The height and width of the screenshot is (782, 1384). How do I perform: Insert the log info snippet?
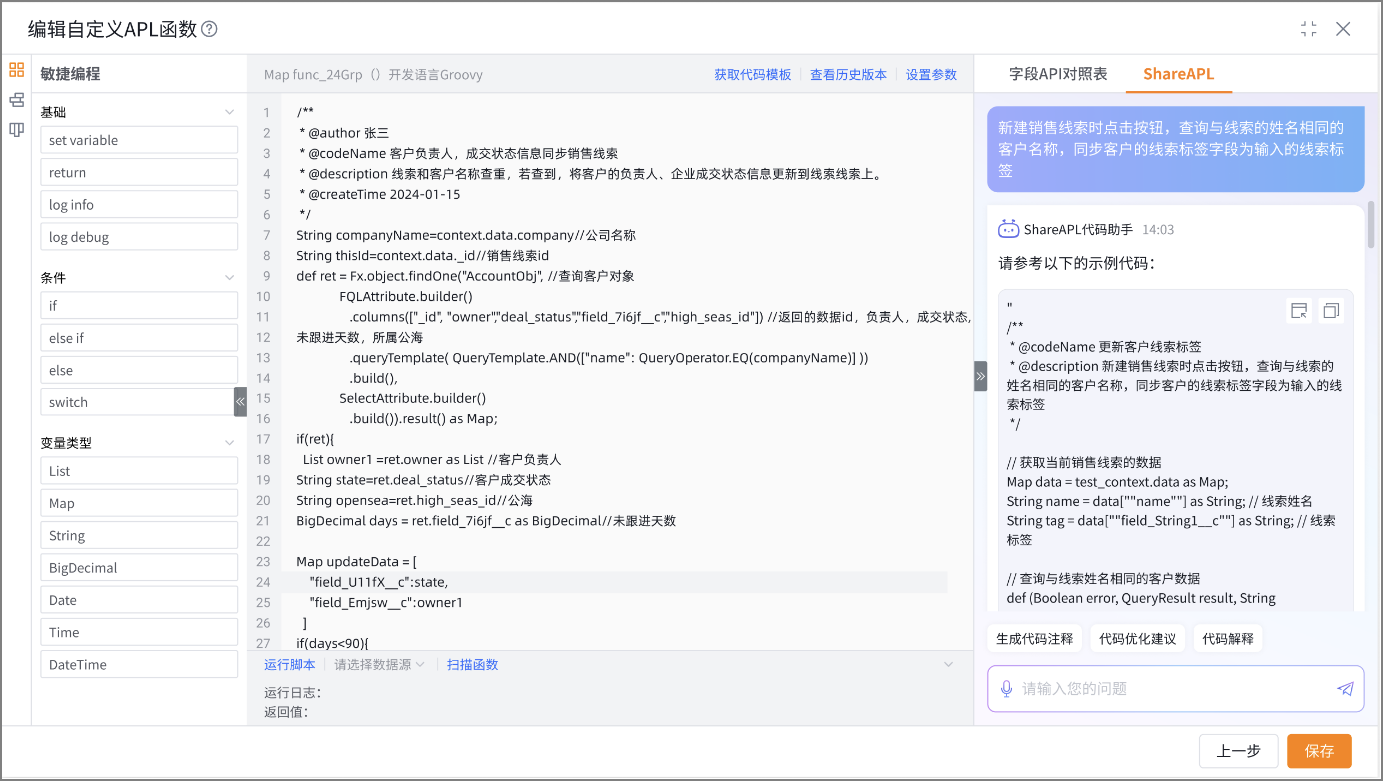(x=139, y=204)
